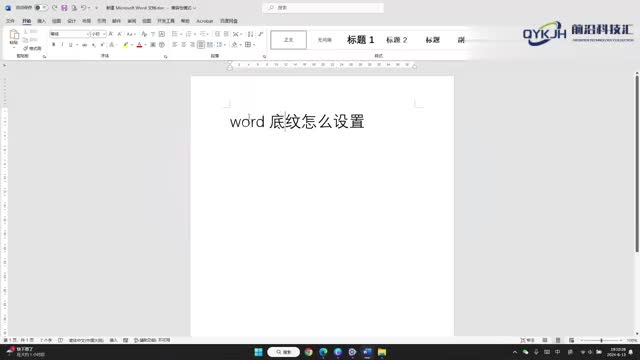Open the multilevel list icon
The image size is (640, 360).
[202, 34]
